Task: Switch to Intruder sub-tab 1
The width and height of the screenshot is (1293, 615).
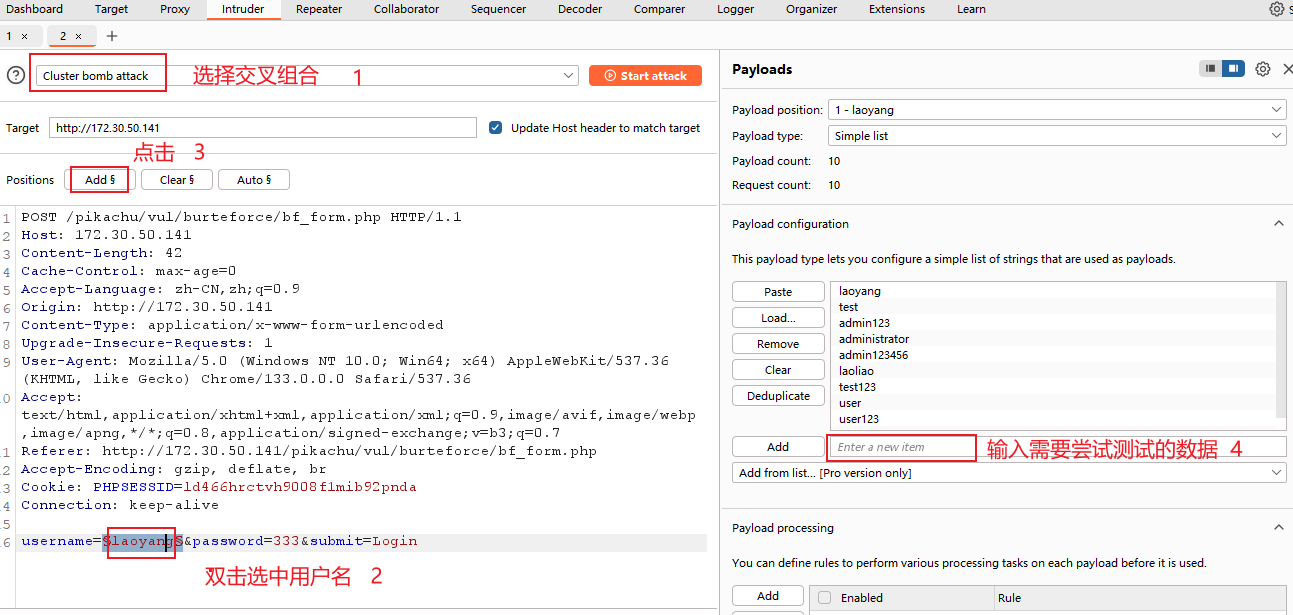Action: coord(10,36)
